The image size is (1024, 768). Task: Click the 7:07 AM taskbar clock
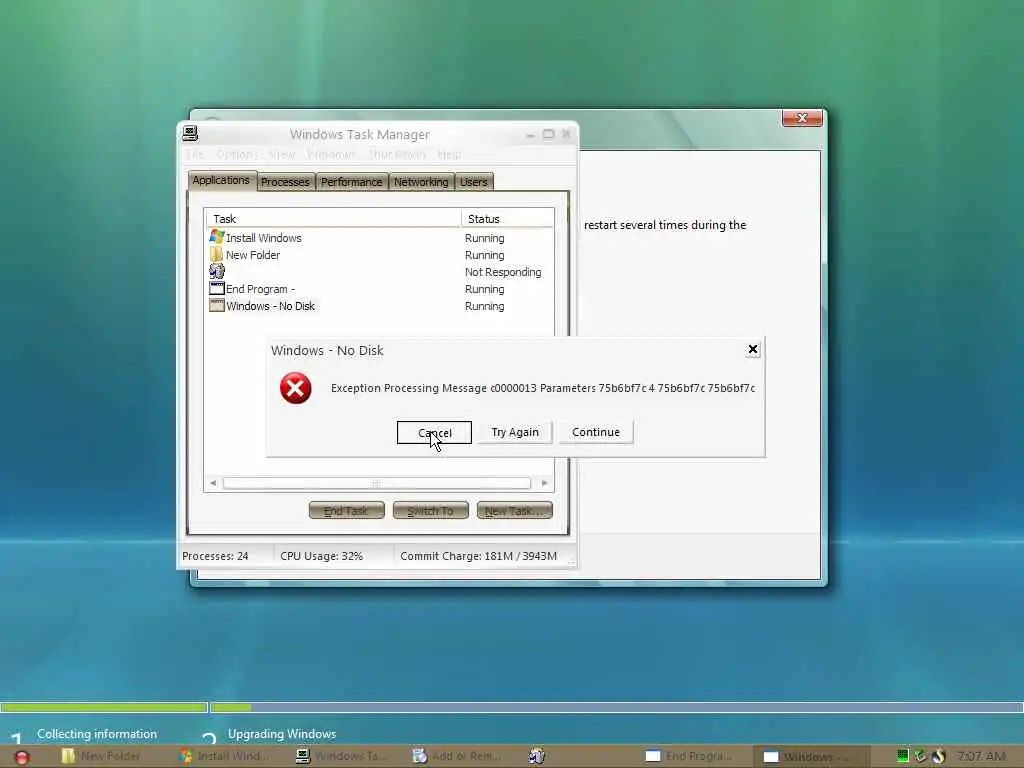(x=982, y=756)
